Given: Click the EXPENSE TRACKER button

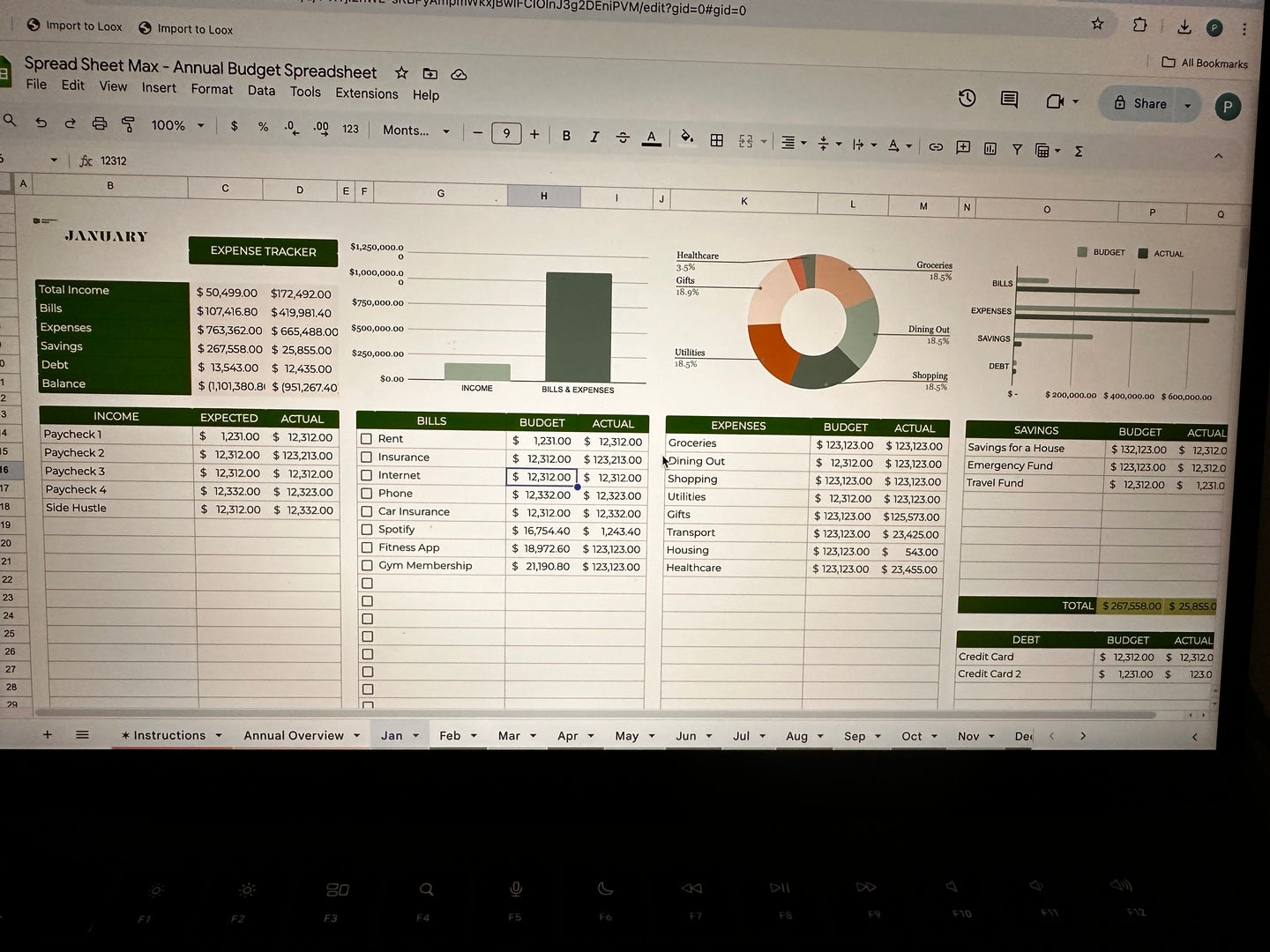Looking at the screenshot, I should click(263, 251).
